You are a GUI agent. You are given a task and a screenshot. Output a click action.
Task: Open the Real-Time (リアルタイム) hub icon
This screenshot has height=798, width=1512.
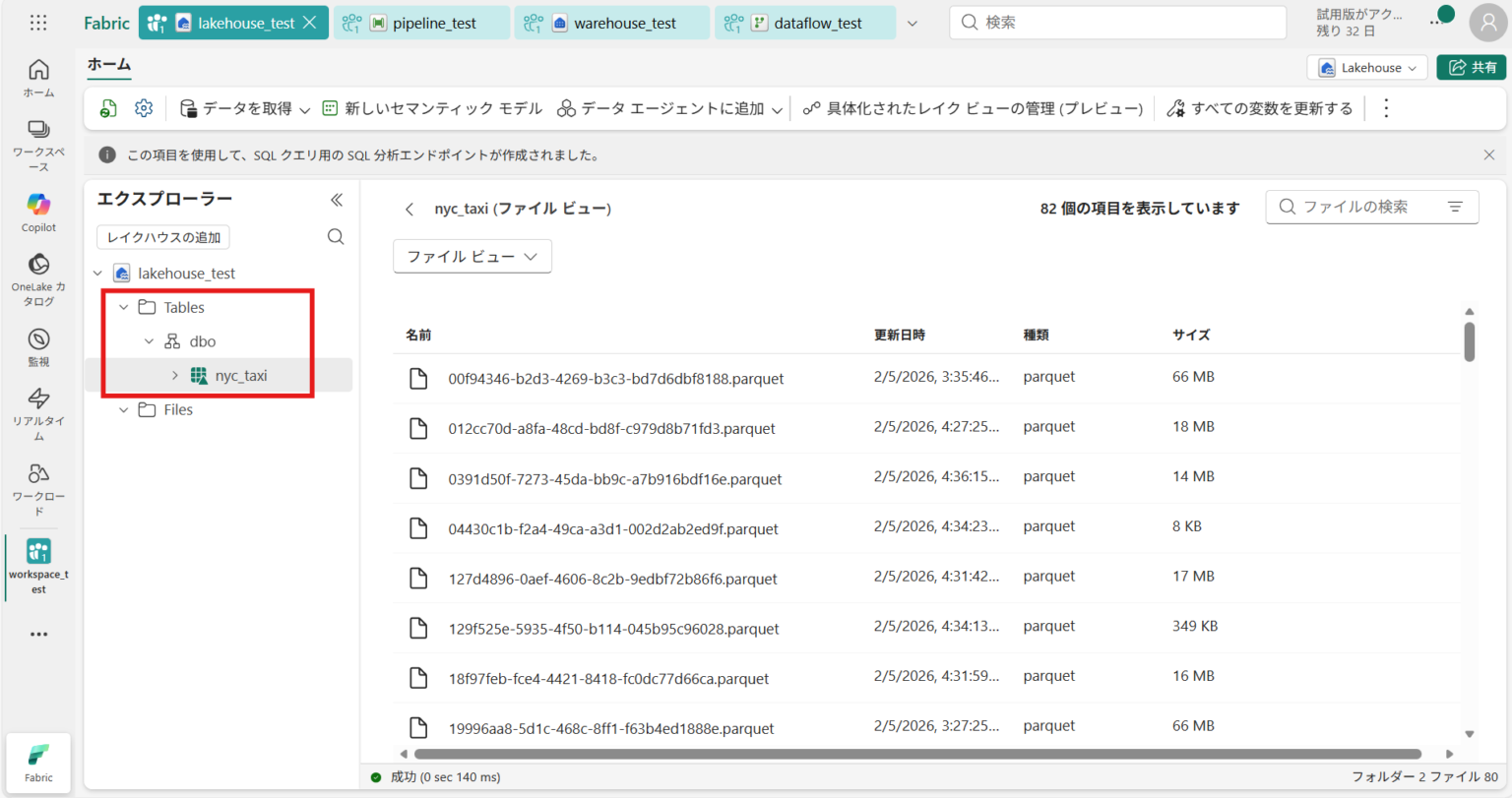(38, 414)
